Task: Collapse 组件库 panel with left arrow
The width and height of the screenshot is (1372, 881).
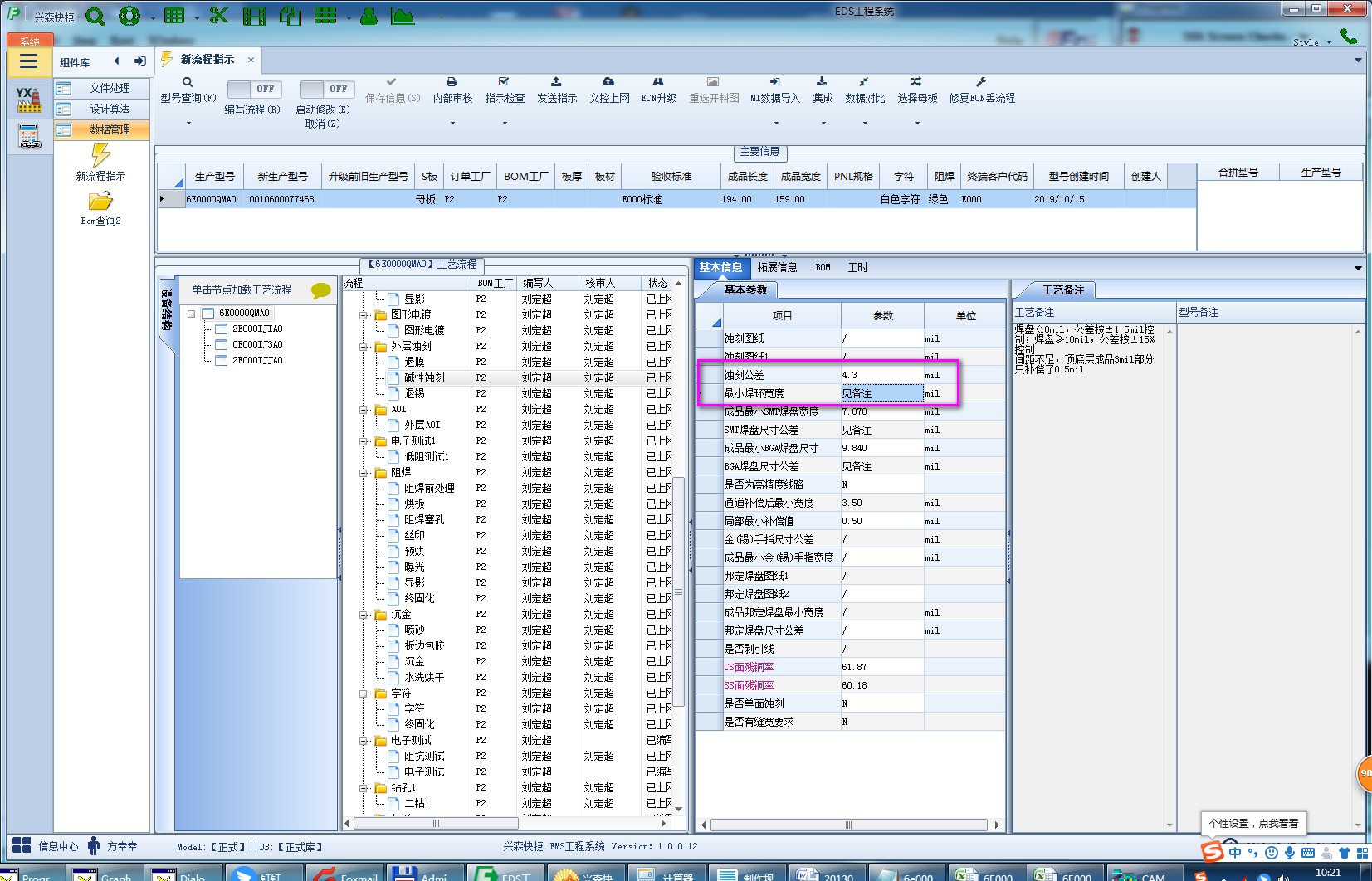Action: (116, 61)
